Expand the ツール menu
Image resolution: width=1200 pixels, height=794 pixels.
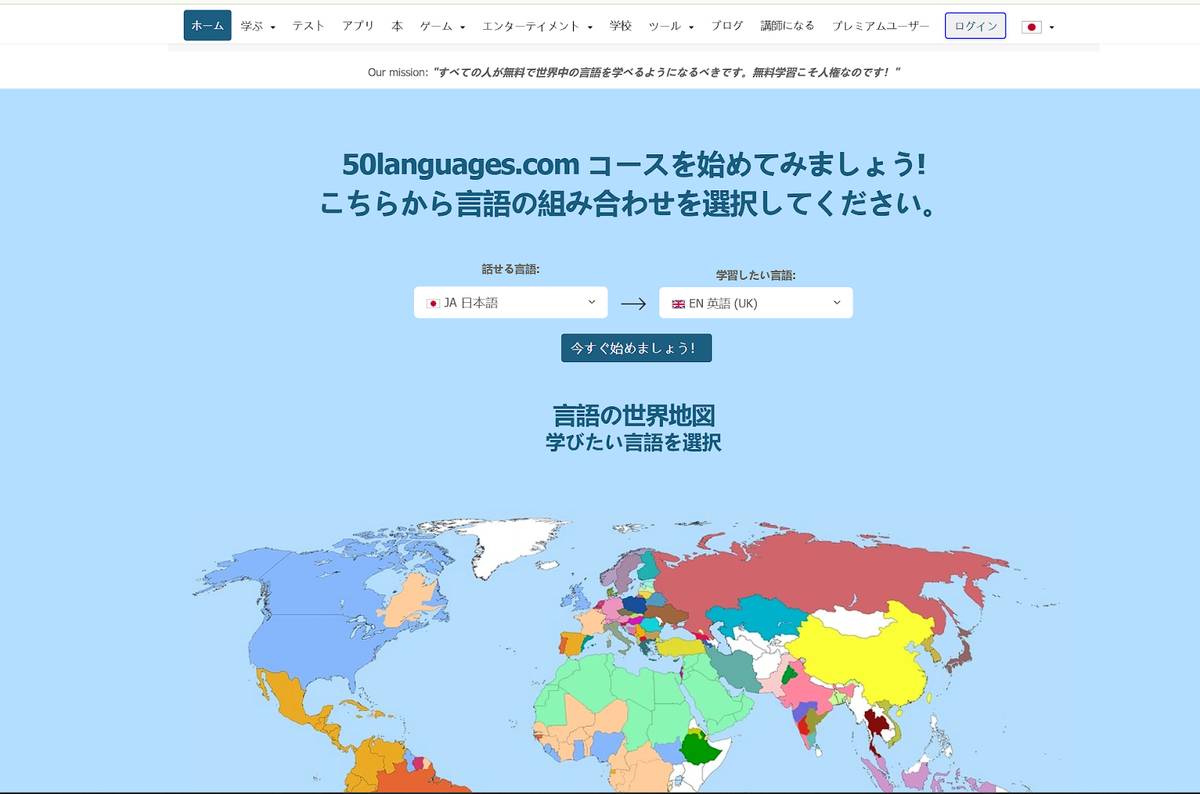tap(670, 26)
